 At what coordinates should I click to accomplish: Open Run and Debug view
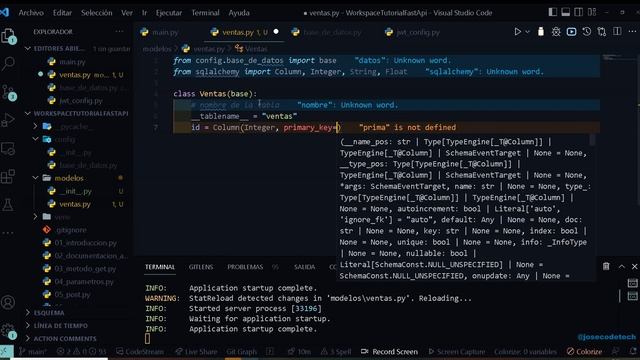click(x=8, y=120)
